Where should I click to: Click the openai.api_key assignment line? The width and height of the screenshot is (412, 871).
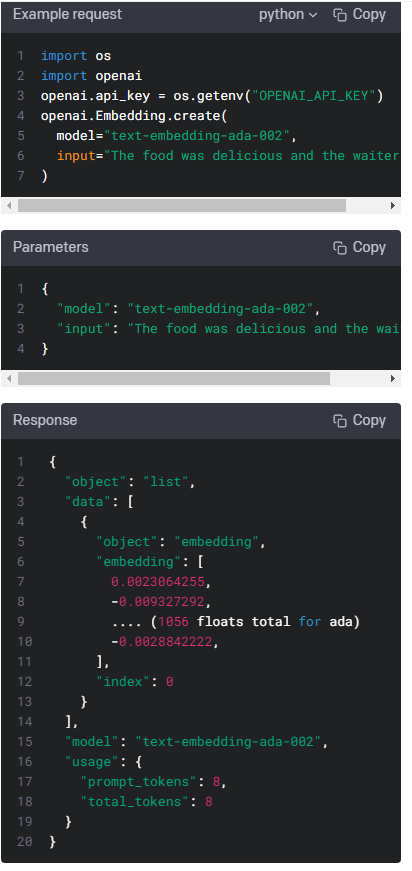coord(212,96)
